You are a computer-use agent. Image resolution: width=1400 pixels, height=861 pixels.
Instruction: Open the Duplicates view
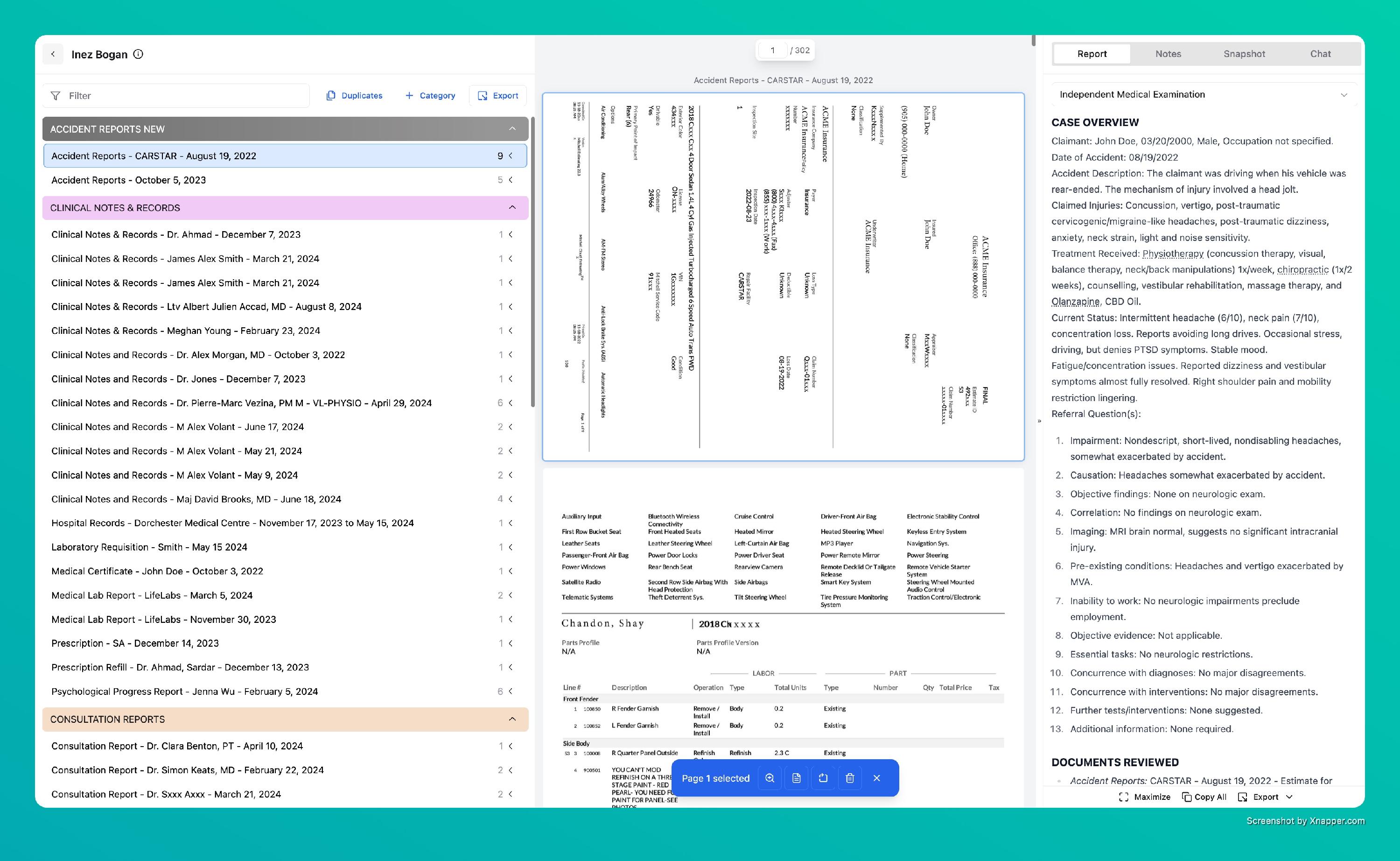click(x=354, y=96)
